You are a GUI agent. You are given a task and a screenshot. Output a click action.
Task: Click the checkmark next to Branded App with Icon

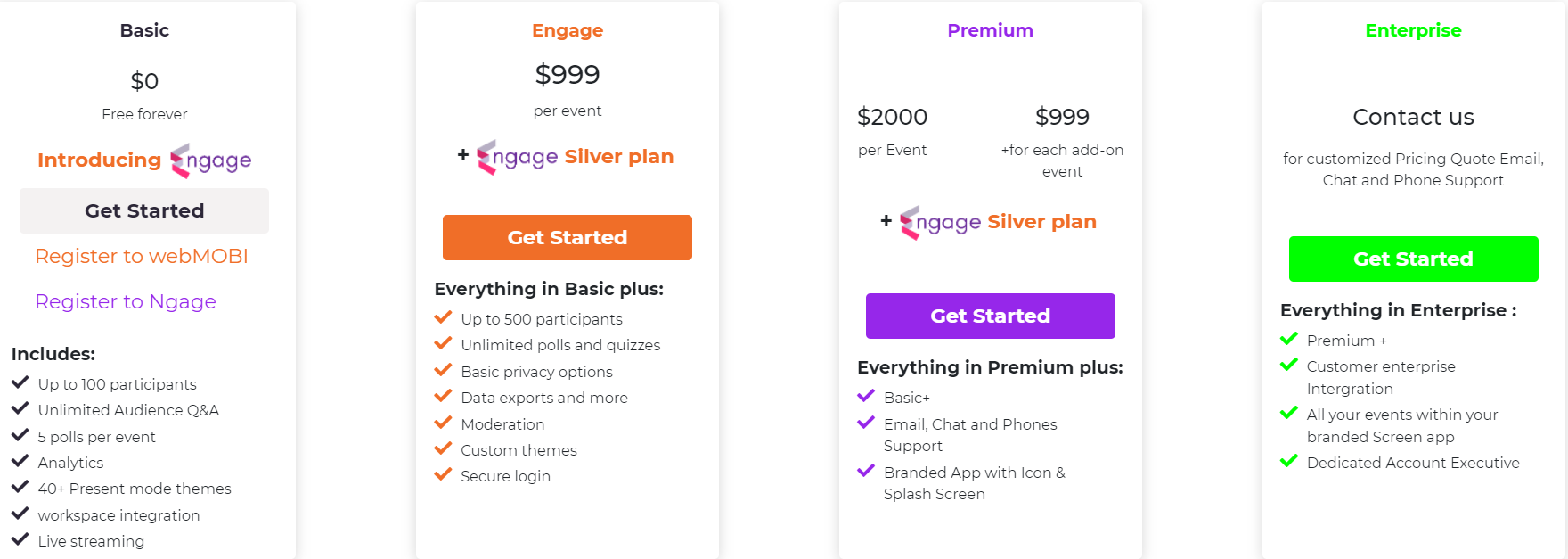tap(866, 470)
